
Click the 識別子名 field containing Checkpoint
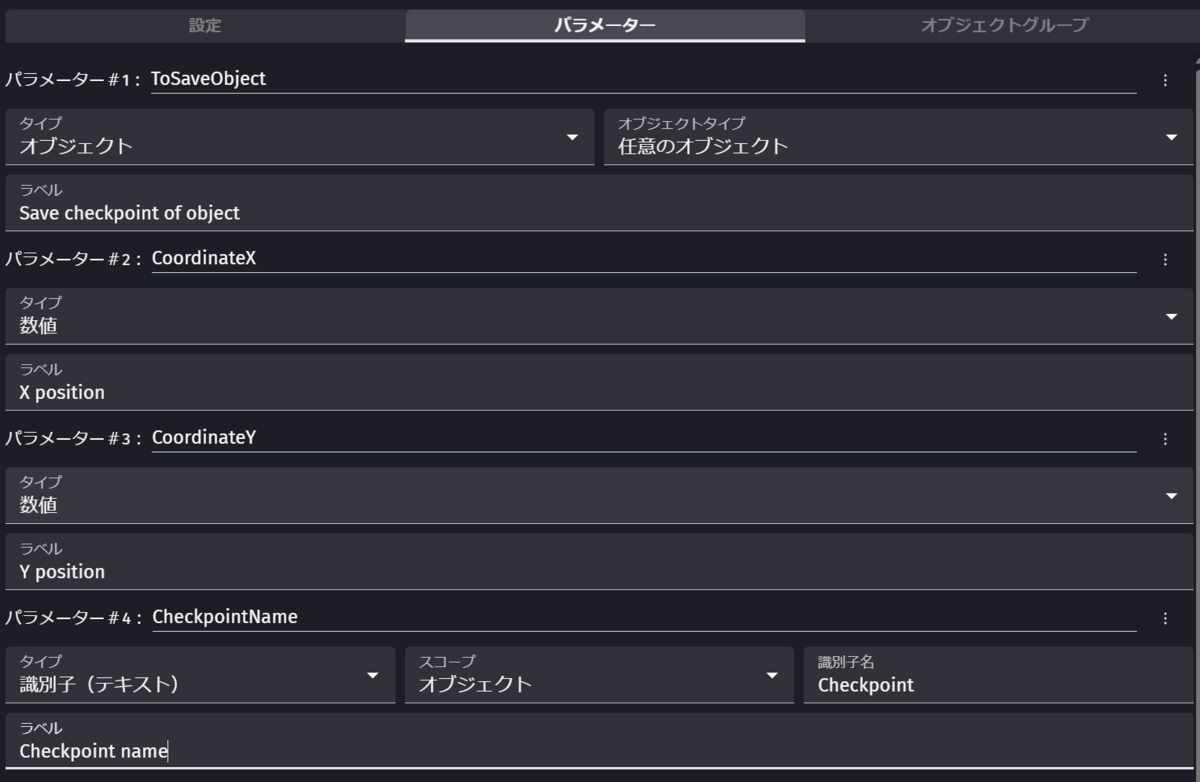coord(999,675)
